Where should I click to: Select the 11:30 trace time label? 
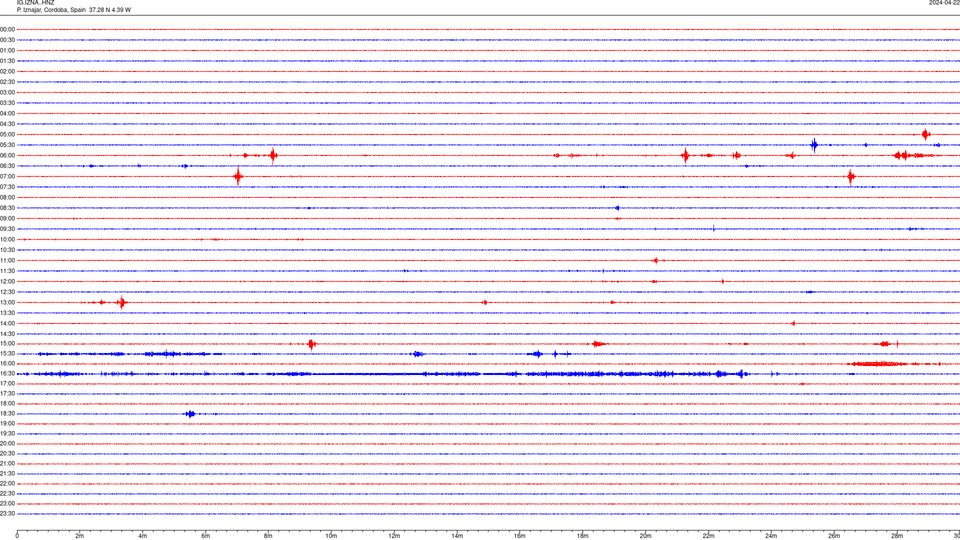click(x=7, y=271)
